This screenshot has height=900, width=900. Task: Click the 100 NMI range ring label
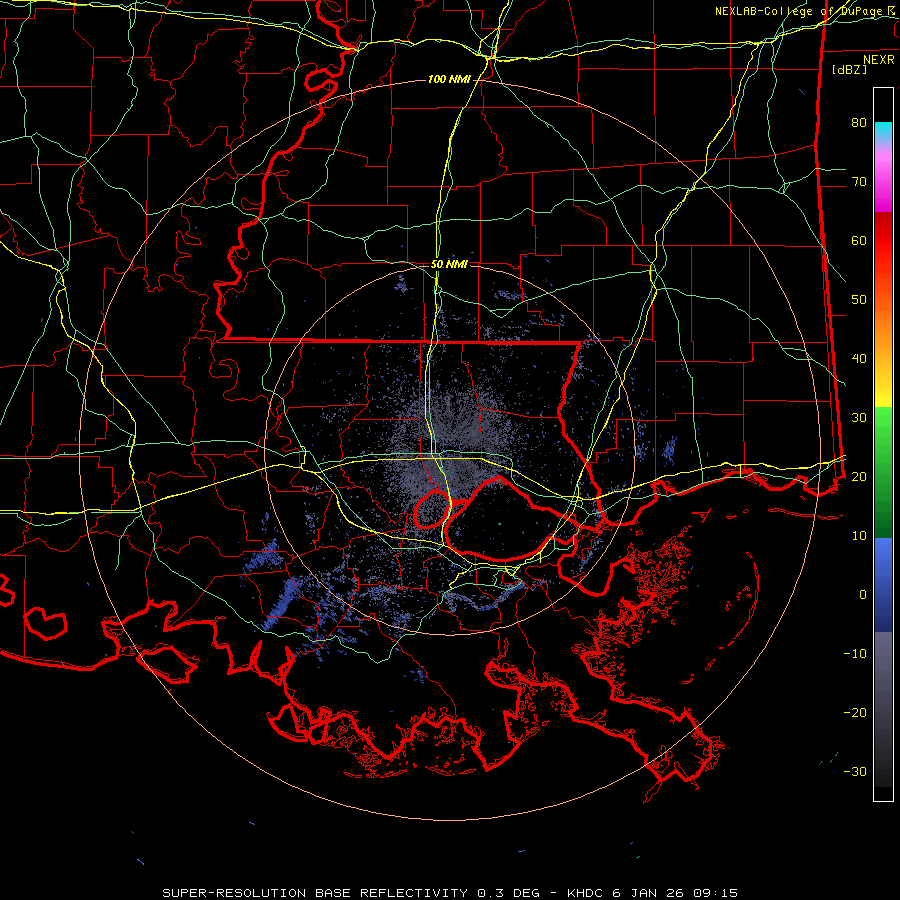pos(449,79)
